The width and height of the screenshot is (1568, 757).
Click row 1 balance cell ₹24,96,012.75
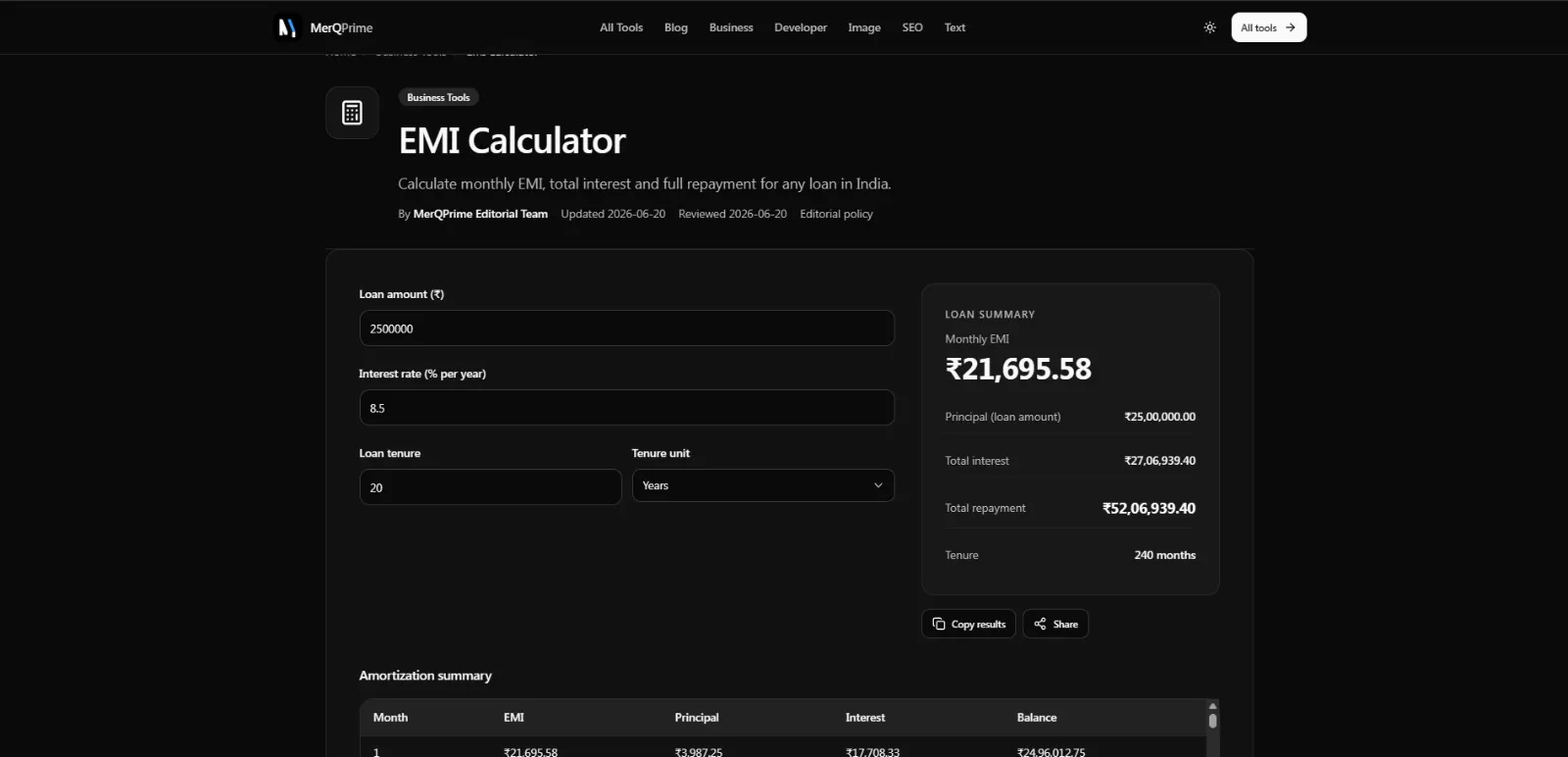coord(1051,752)
